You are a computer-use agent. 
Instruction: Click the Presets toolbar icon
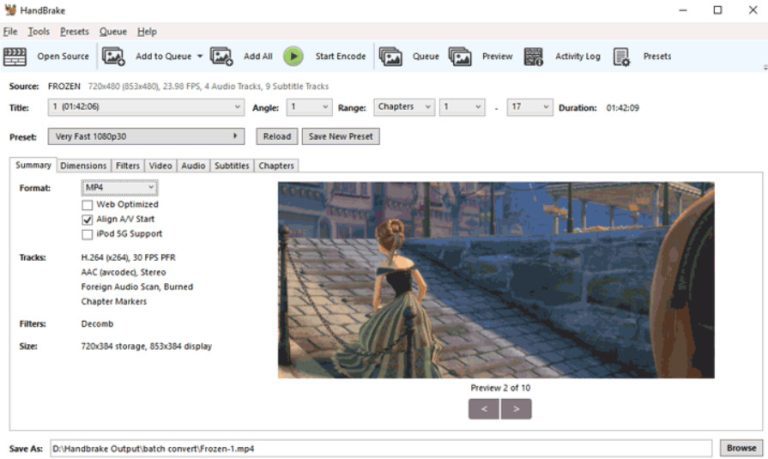pos(621,57)
